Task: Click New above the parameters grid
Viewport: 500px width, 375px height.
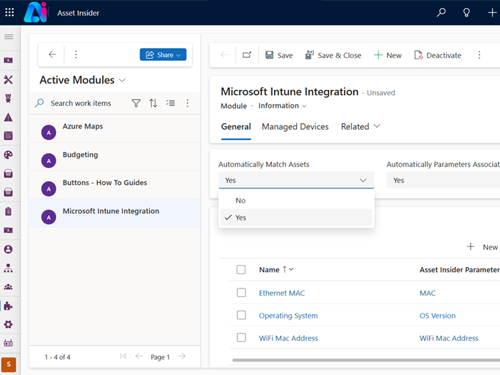Action: pyautogui.click(x=482, y=247)
